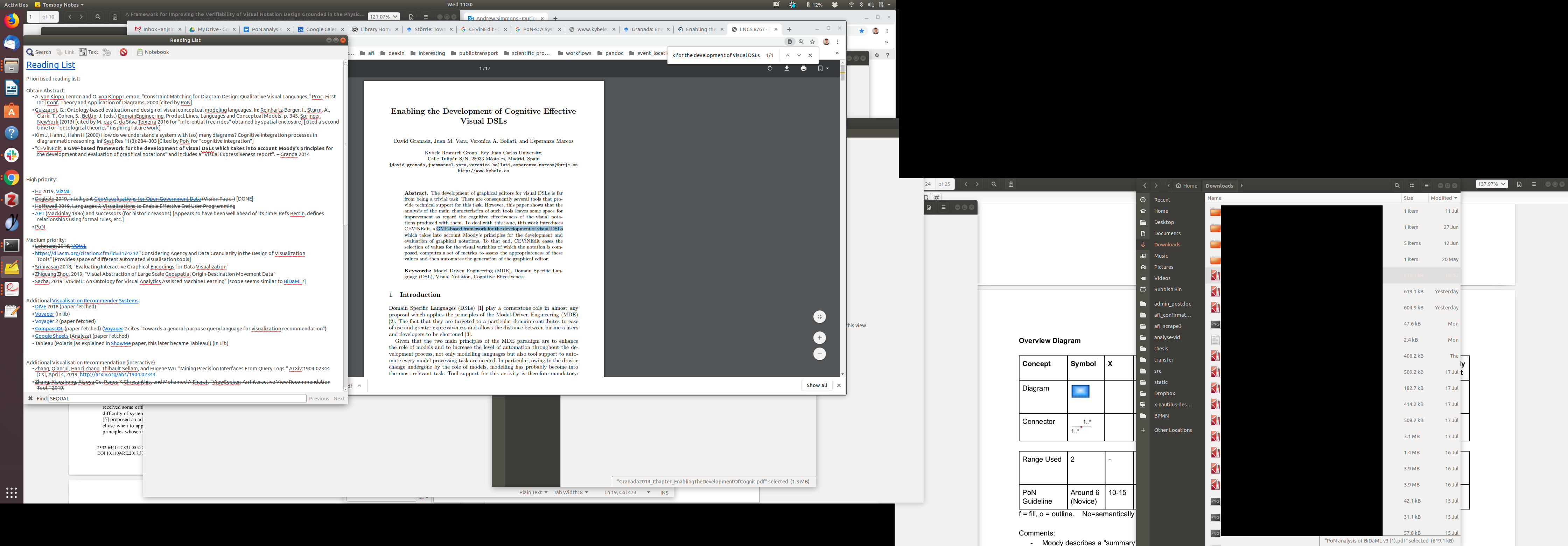The image size is (1568, 546).
Task: Print the PDF using the printer icon
Action: (x=804, y=68)
